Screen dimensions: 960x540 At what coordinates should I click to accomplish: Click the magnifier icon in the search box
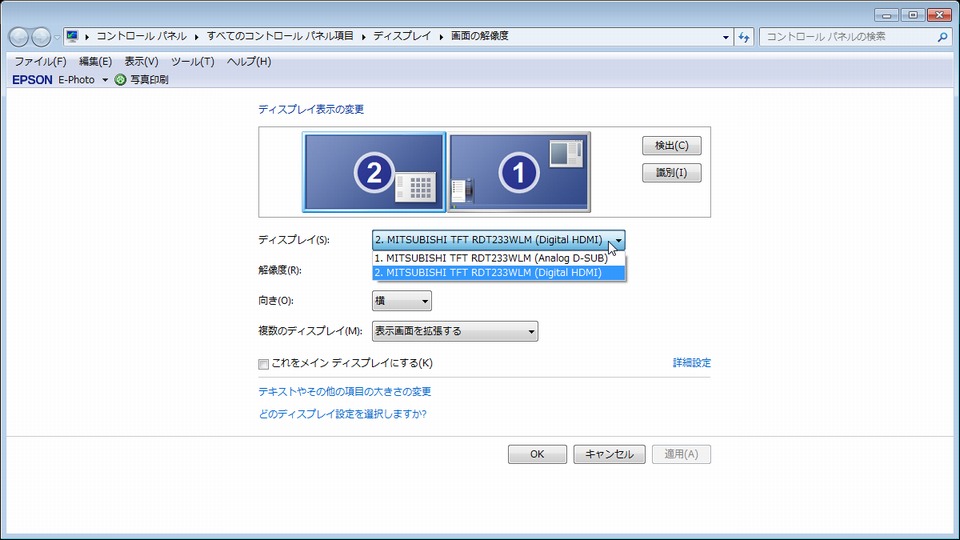(x=942, y=37)
